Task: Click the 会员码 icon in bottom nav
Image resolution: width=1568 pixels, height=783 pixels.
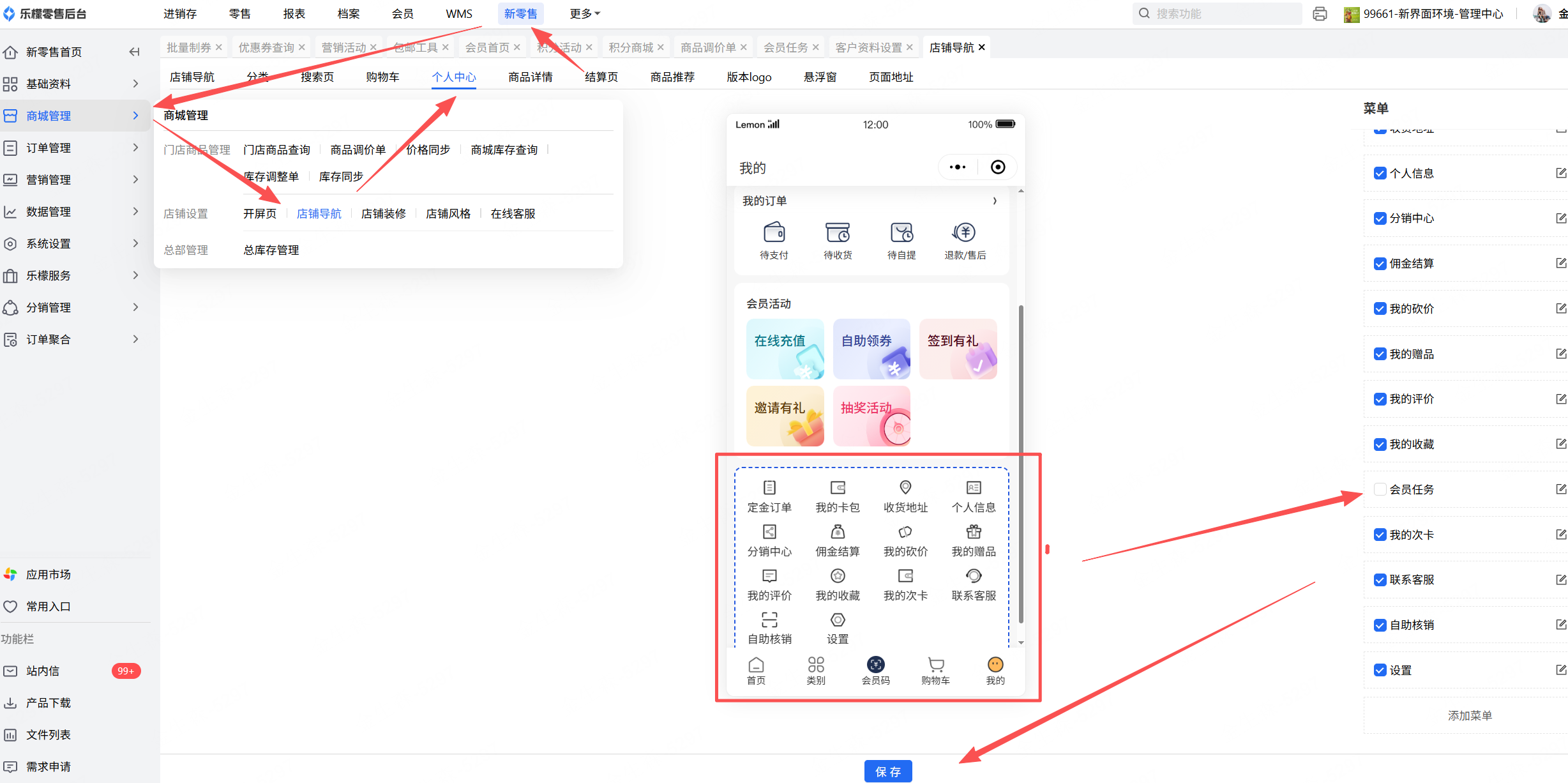Action: [875, 665]
